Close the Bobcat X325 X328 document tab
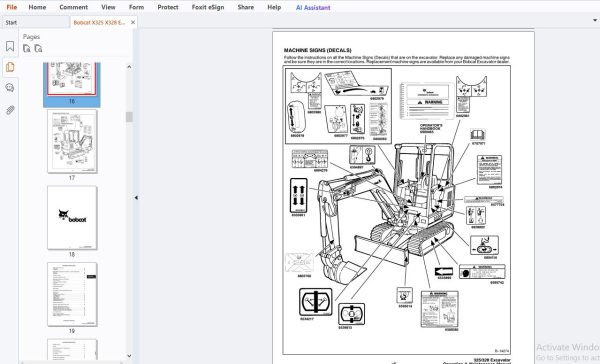Viewport: 600px width, 364px height. pos(133,22)
